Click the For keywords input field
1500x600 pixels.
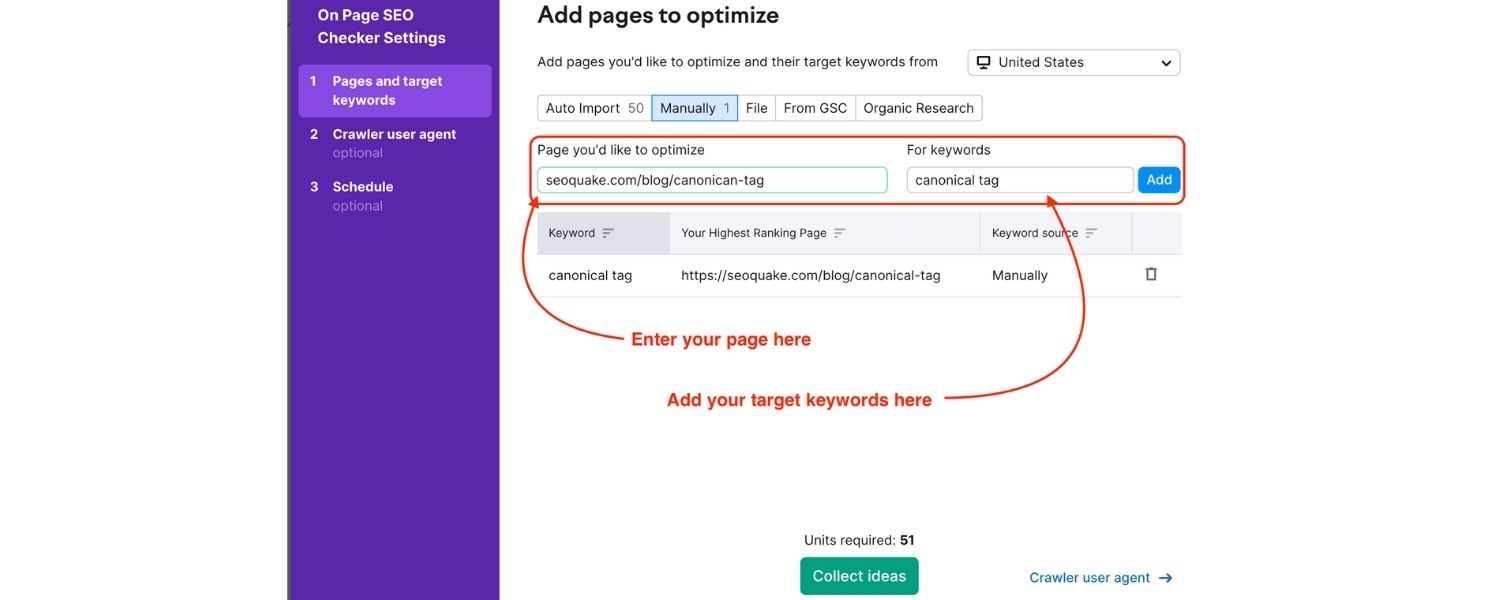[1019, 179]
